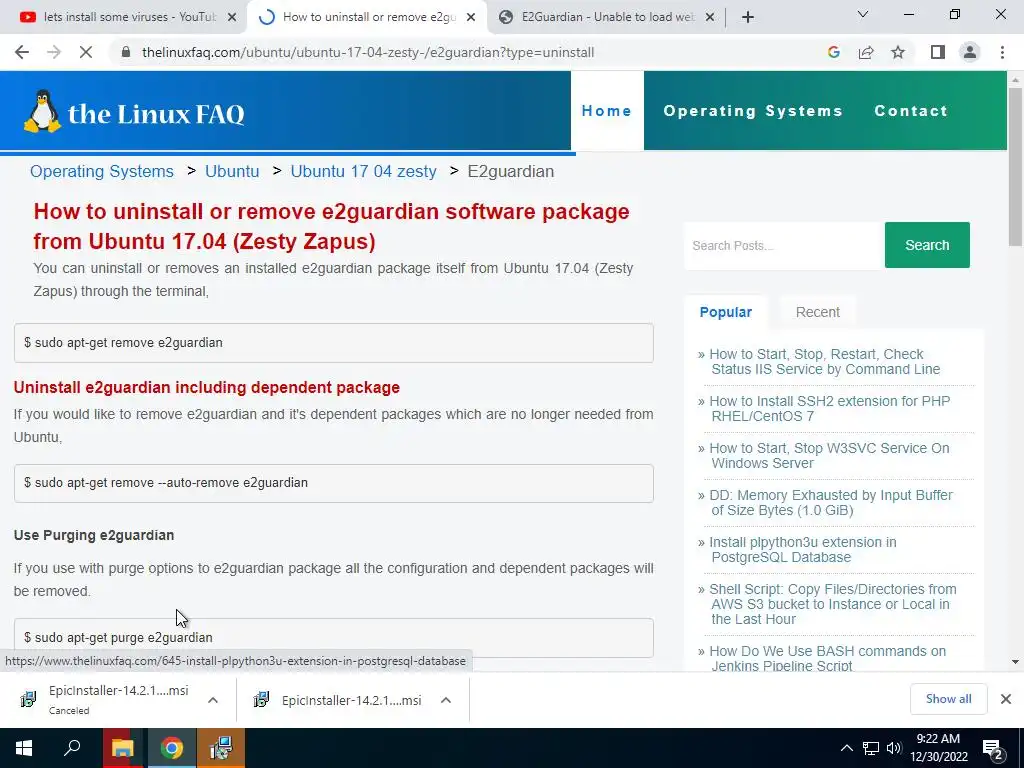Click the Ubuntu breadcrumb link
The width and height of the screenshot is (1024, 768).
click(x=232, y=171)
